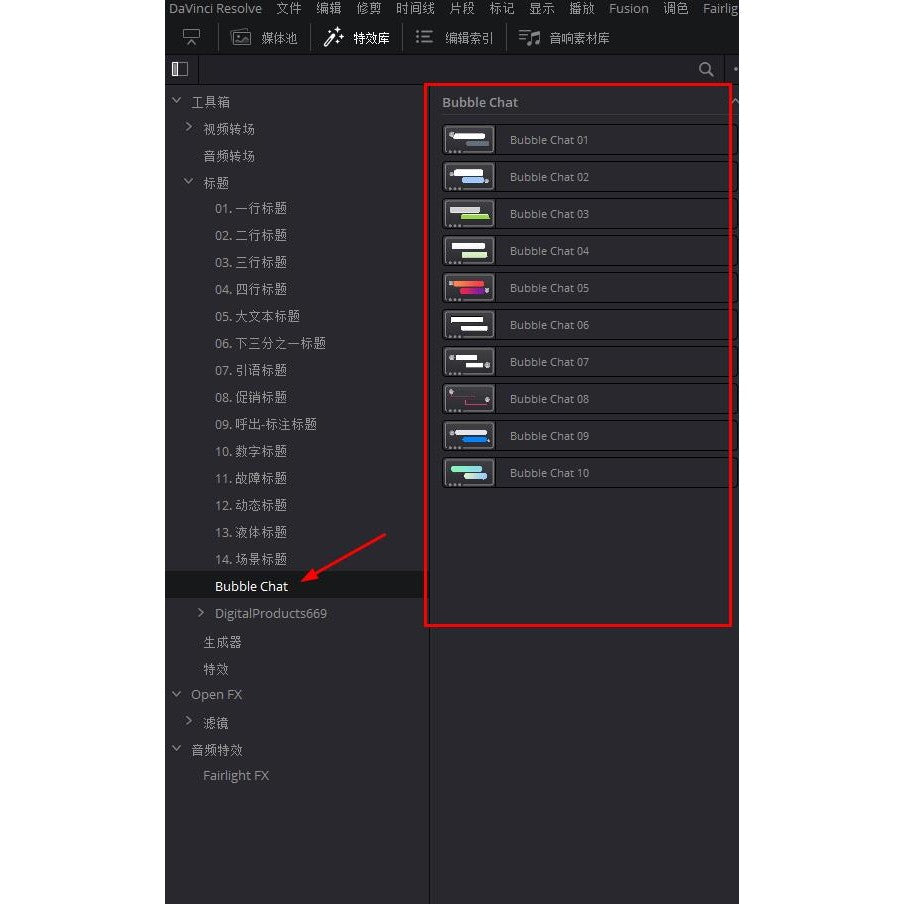Select 14. 场景标题 category
Screen dimensions: 904x904
click(251, 560)
